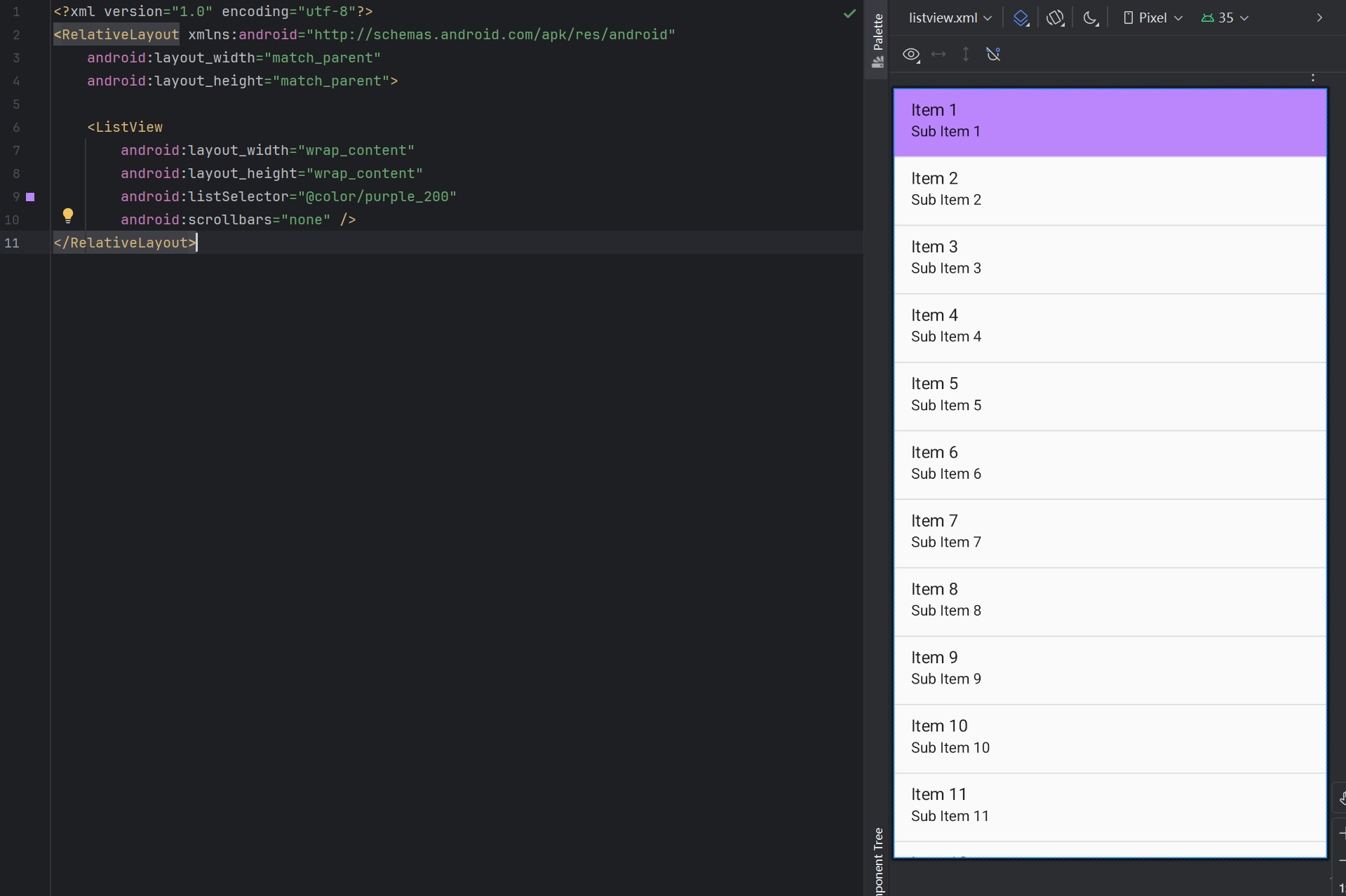The image size is (1346, 896).
Task: Click the horizontal expand arrow icon
Action: point(938,54)
